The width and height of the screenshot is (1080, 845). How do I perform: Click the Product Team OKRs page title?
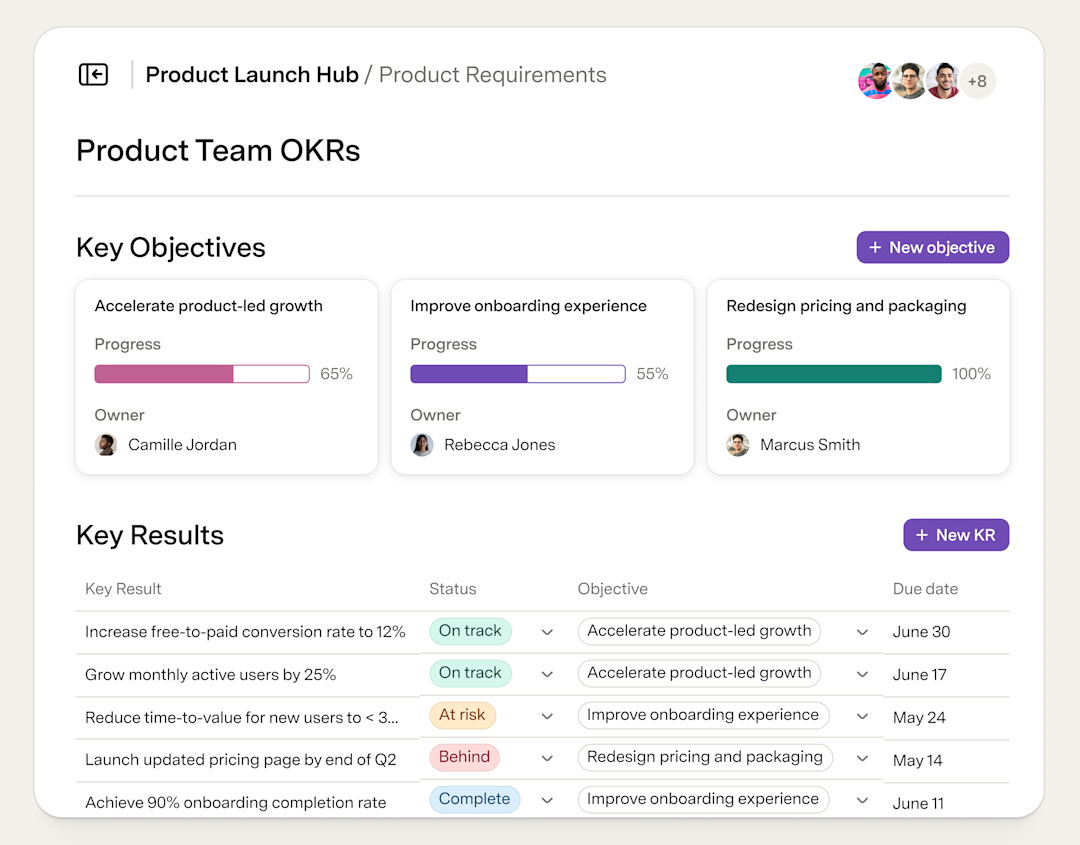click(218, 151)
